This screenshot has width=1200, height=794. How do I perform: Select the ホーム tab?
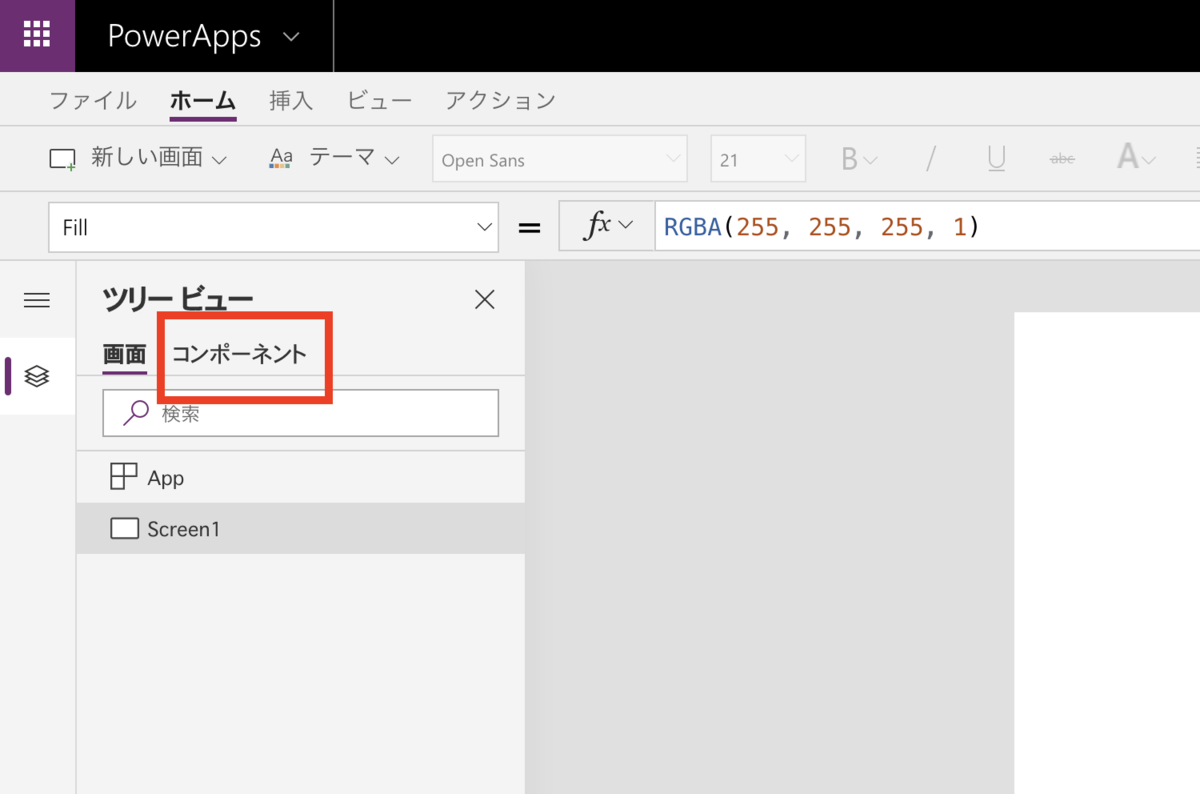pyautogui.click(x=203, y=100)
